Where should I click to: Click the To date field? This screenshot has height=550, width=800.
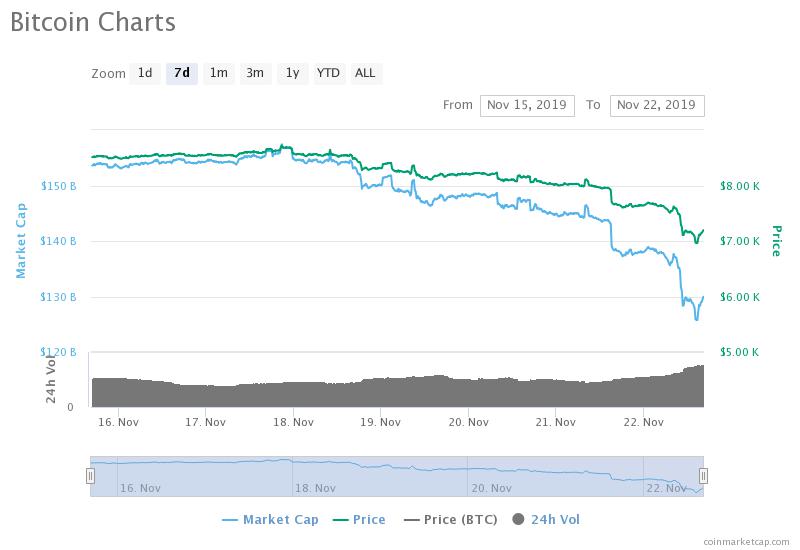657,106
